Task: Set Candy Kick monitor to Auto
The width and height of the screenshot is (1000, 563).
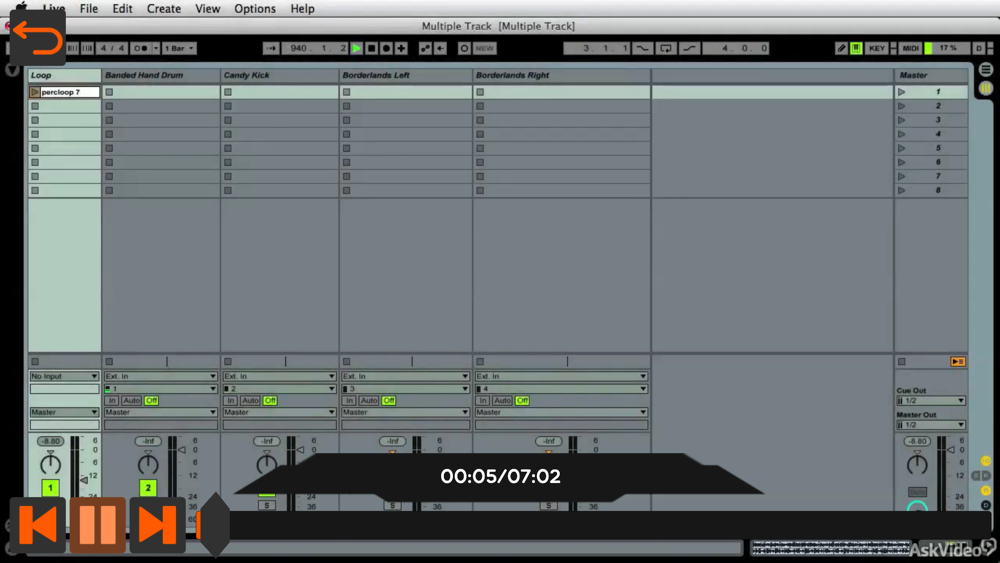Action: (250, 400)
